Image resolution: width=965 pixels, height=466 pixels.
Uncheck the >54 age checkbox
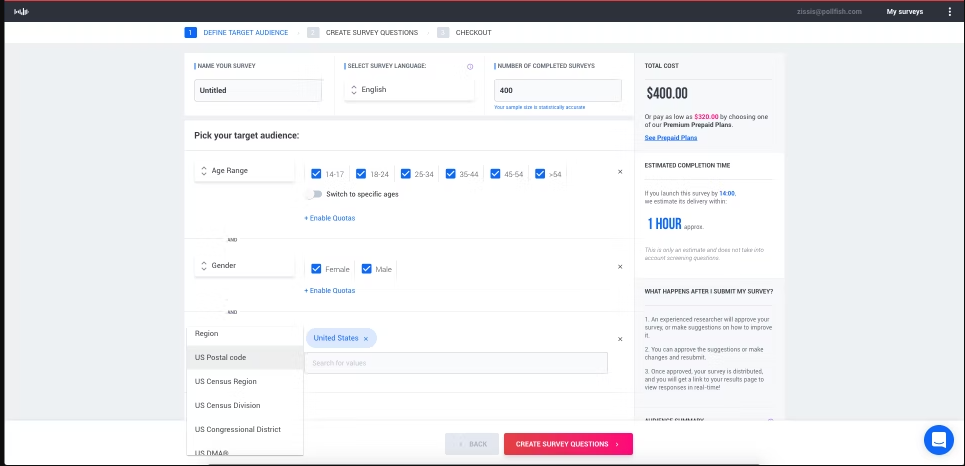coord(540,174)
